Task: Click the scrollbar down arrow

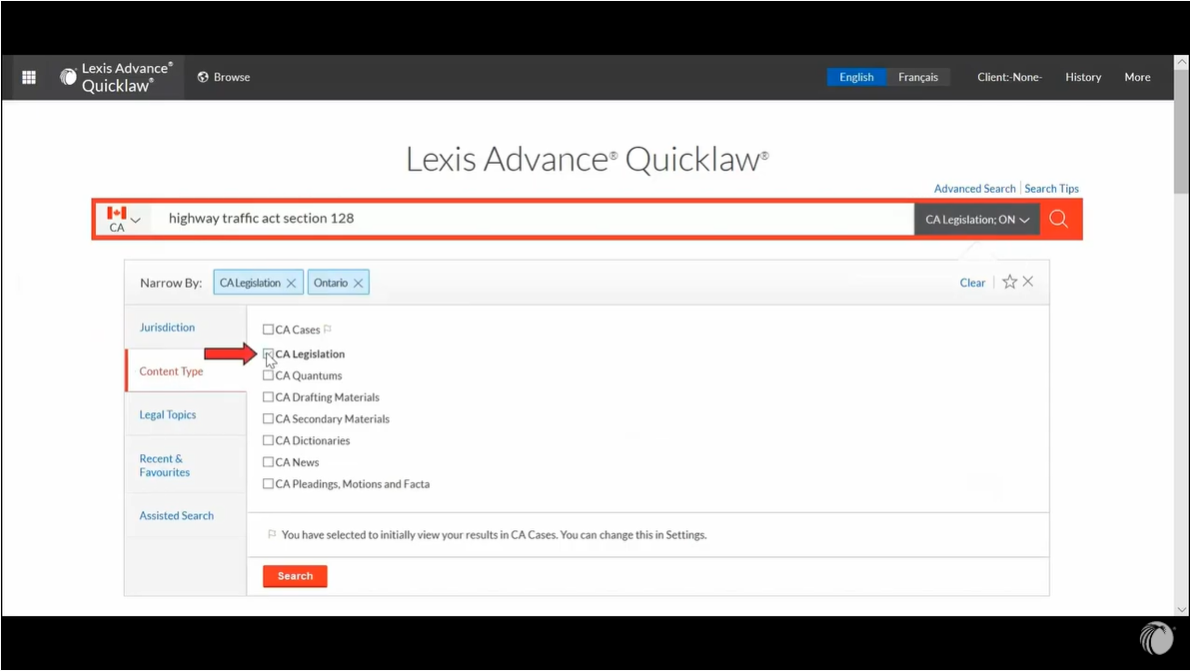Action: pyautogui.click(x=1182, y=609)
